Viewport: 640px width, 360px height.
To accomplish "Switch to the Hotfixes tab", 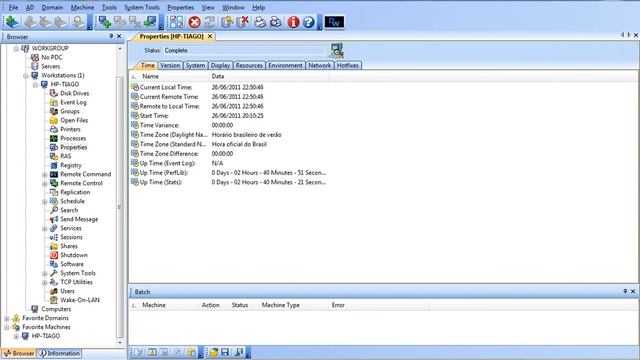I will click(348, 65).
